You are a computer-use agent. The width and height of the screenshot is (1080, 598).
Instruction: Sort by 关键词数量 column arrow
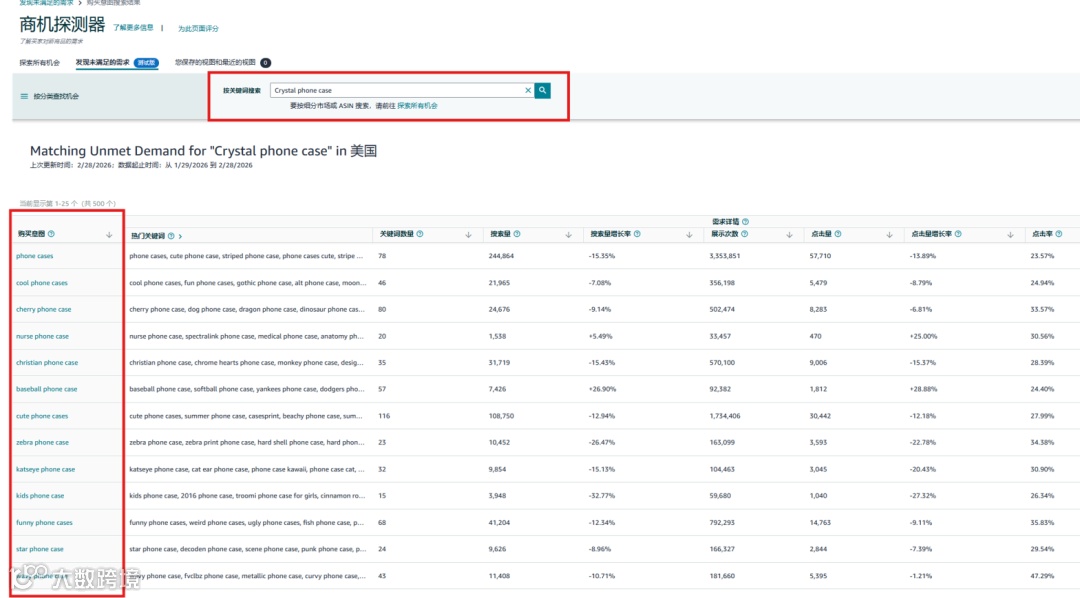point(468,235)
